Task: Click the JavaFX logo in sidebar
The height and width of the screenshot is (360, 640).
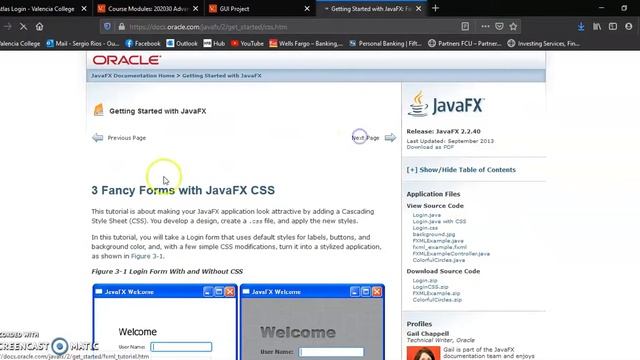Action: coord(446,104)
